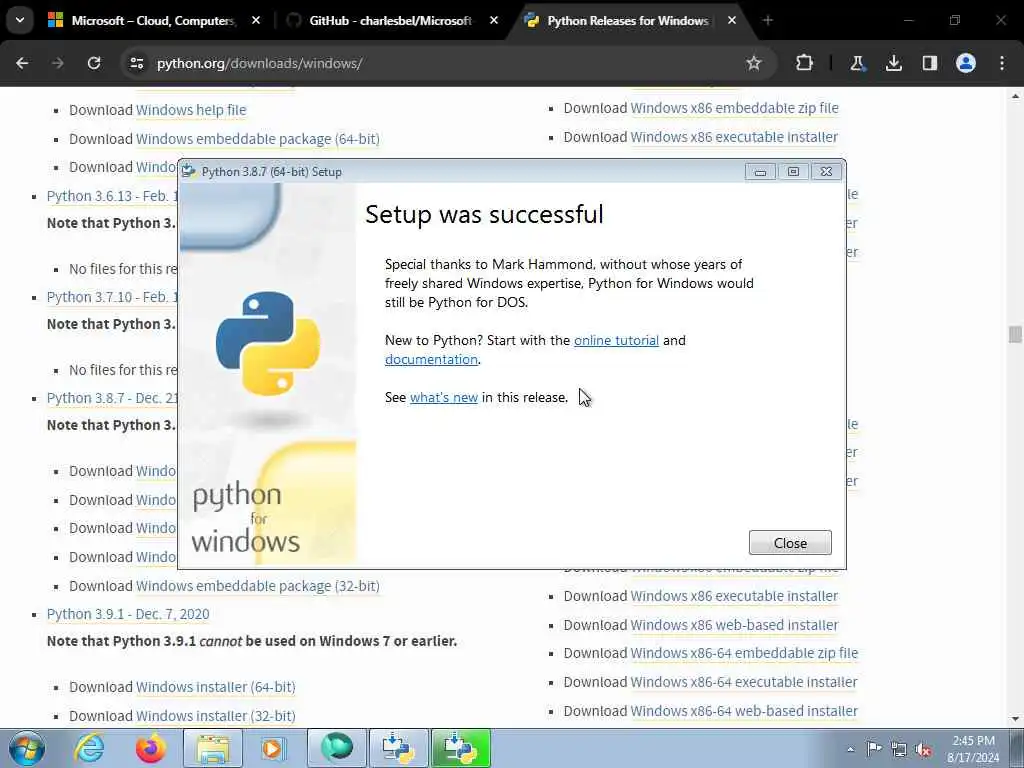Open Windows help file download link
The image size is (1024, 768).
click(191, 110)
